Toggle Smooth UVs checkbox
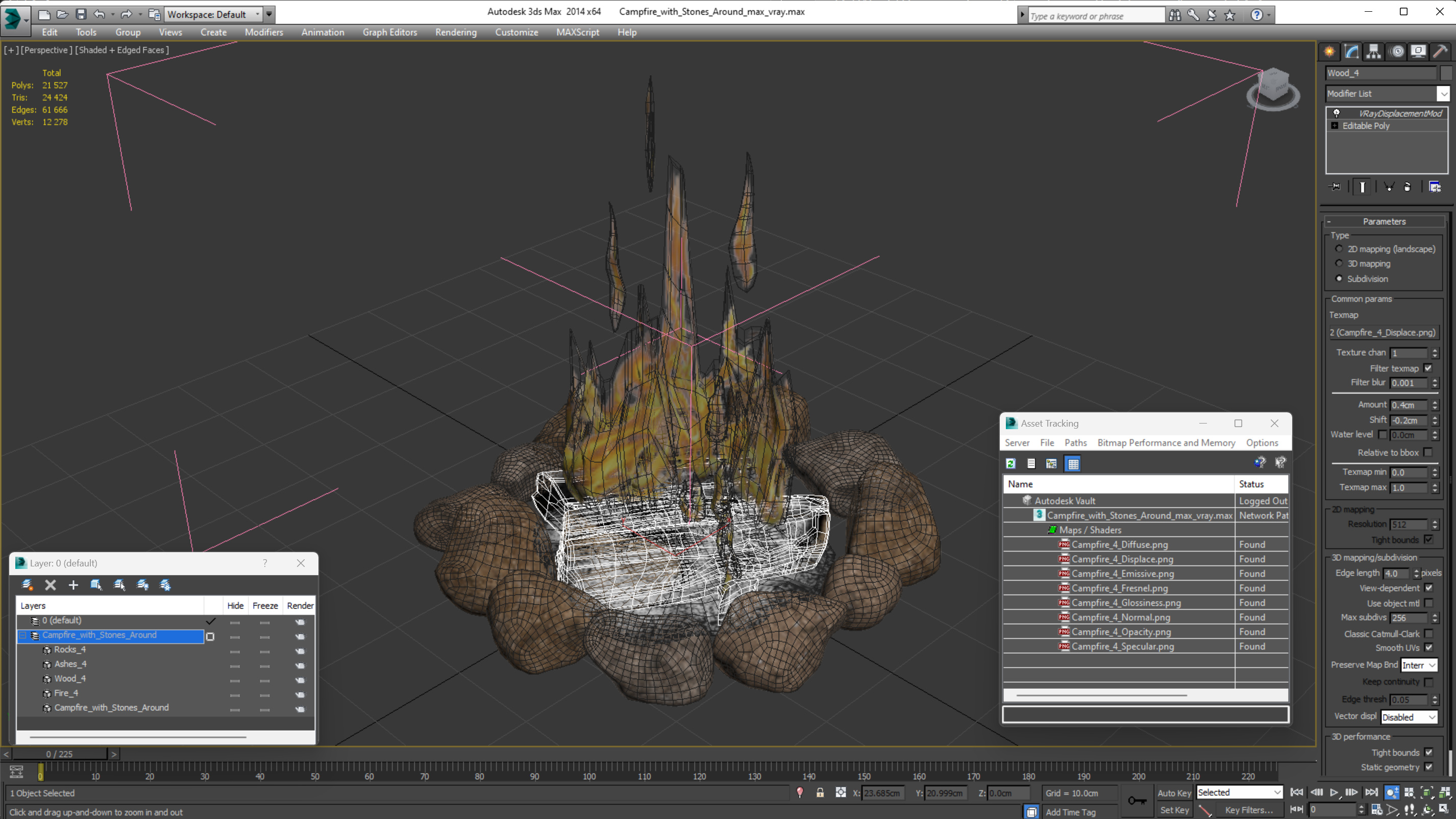This screenshot has width=1456, height=819. pos(1428,648)
